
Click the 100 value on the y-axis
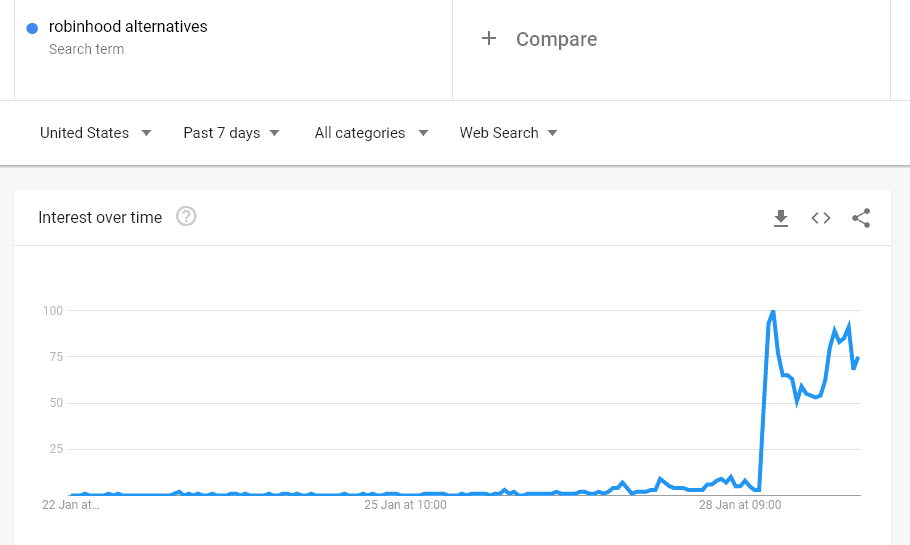(52, 311)
